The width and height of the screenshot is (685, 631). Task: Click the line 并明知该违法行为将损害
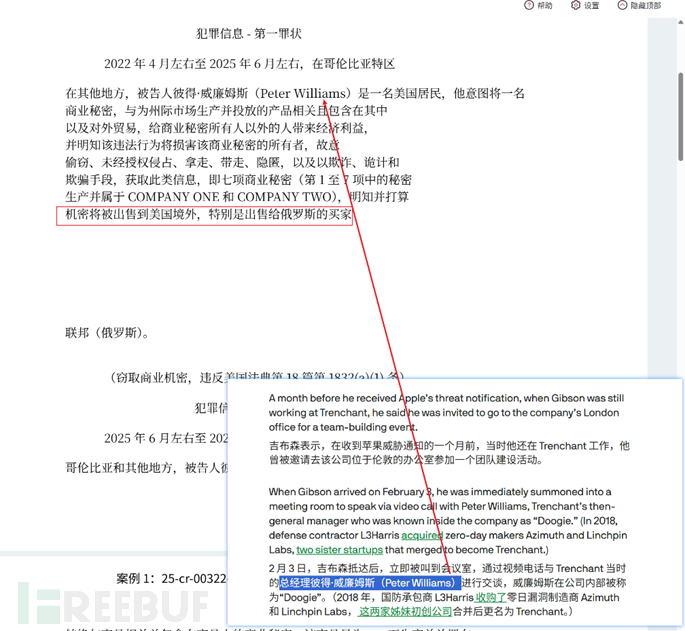[202, 145]
